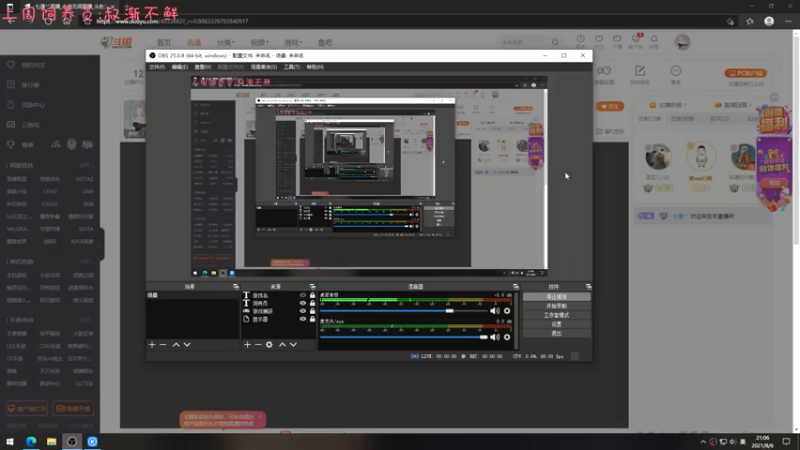Toggle visibility eye of the display (显示器) source

(303, 319)
